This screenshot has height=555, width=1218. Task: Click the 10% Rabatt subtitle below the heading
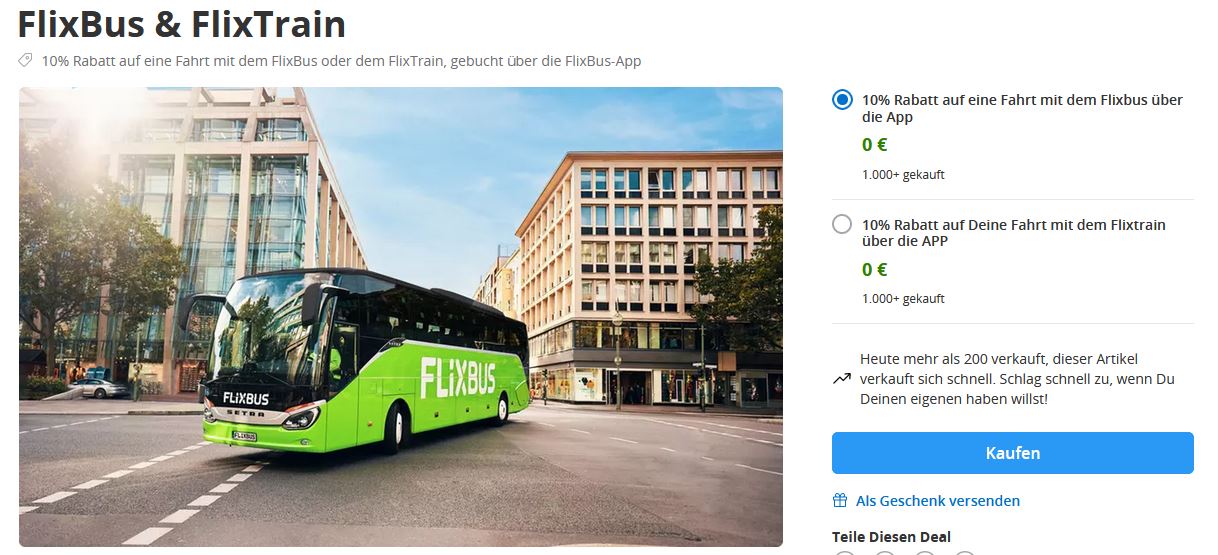click(341, 61)
